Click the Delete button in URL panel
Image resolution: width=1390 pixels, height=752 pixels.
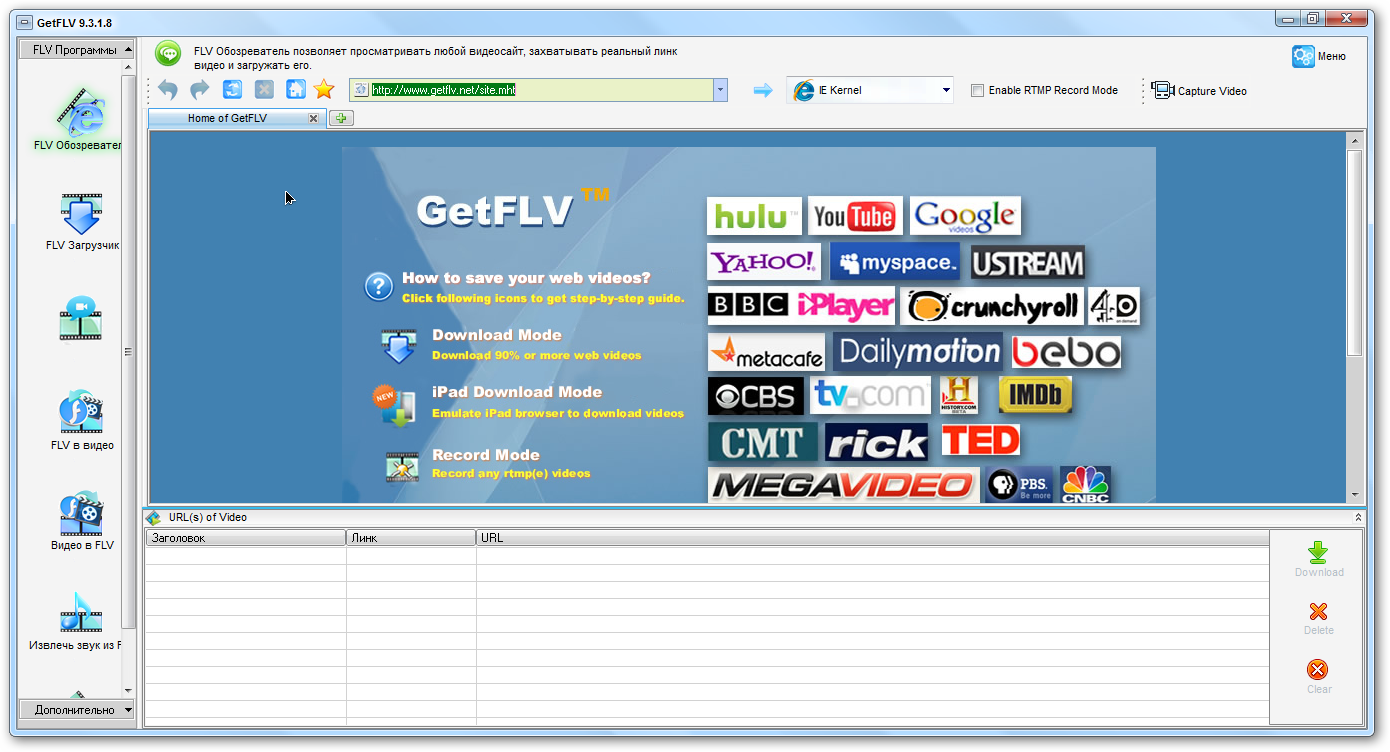point(1319,618)
